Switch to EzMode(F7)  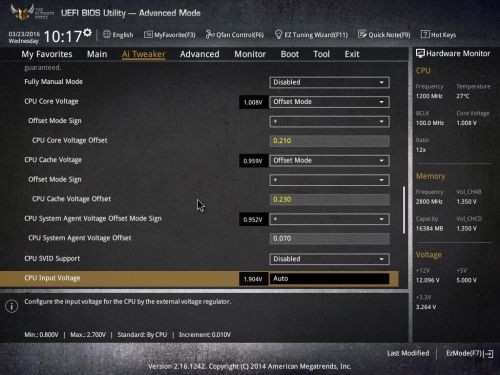(469, 353)
